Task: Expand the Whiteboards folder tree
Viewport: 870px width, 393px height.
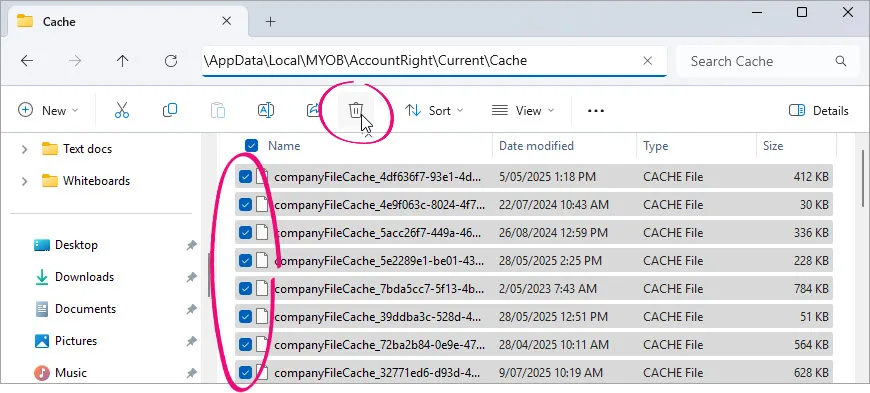Action: point(24,181)
